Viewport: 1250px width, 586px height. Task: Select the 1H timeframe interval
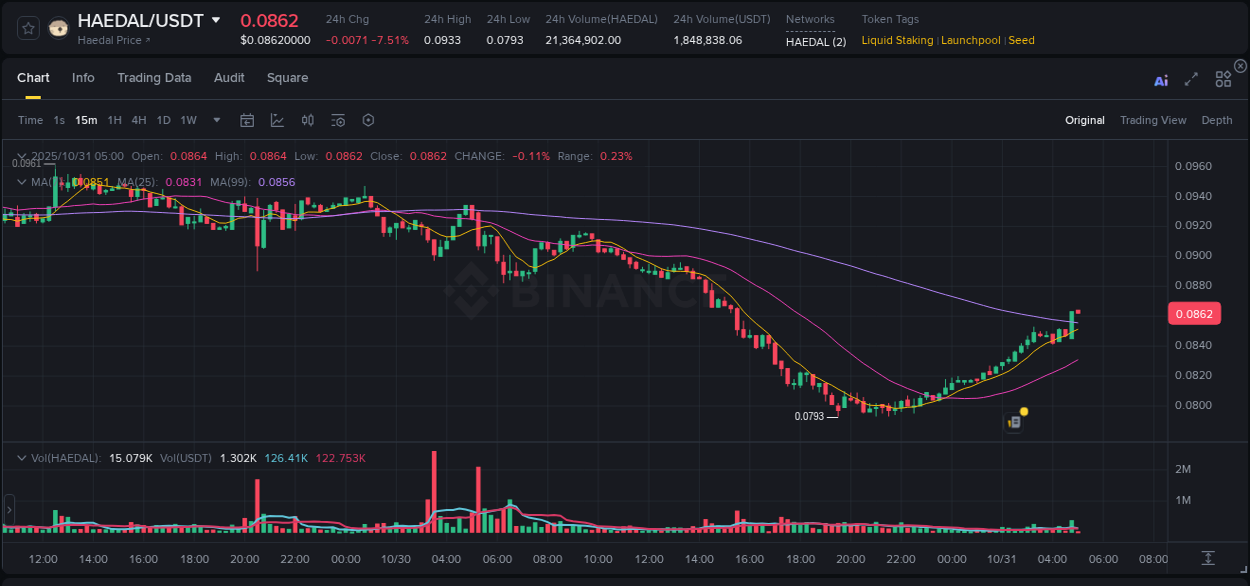(114, 120)
